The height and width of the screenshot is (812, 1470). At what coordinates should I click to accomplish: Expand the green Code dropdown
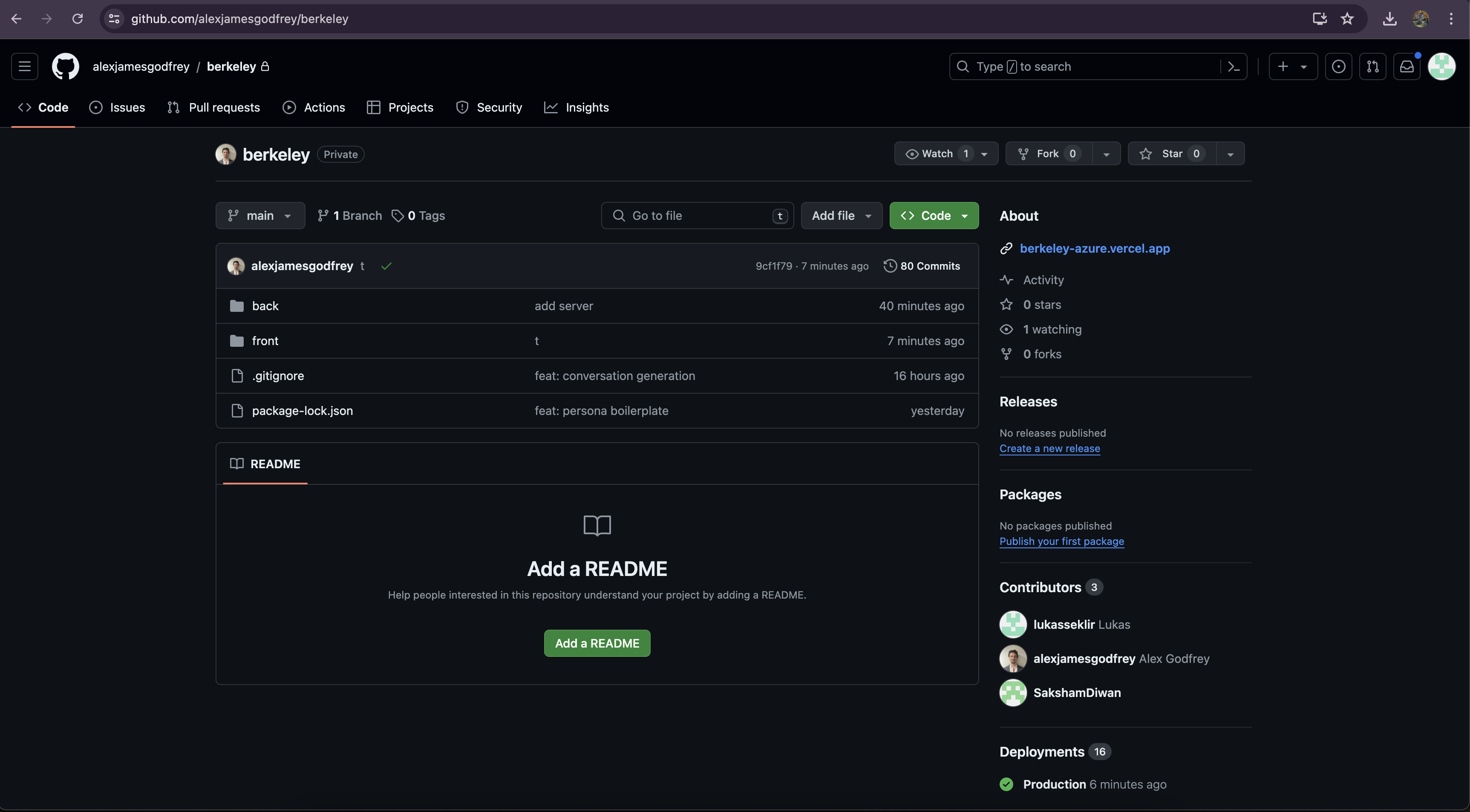pos(934,216)
